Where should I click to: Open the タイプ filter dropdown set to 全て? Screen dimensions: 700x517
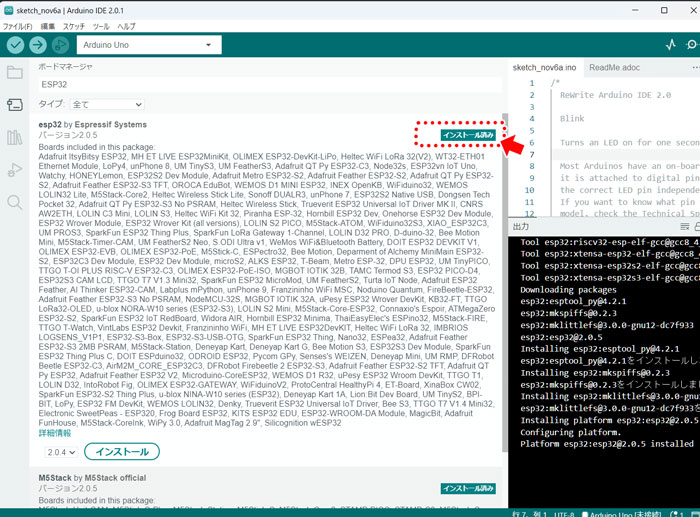coord(107,104)
